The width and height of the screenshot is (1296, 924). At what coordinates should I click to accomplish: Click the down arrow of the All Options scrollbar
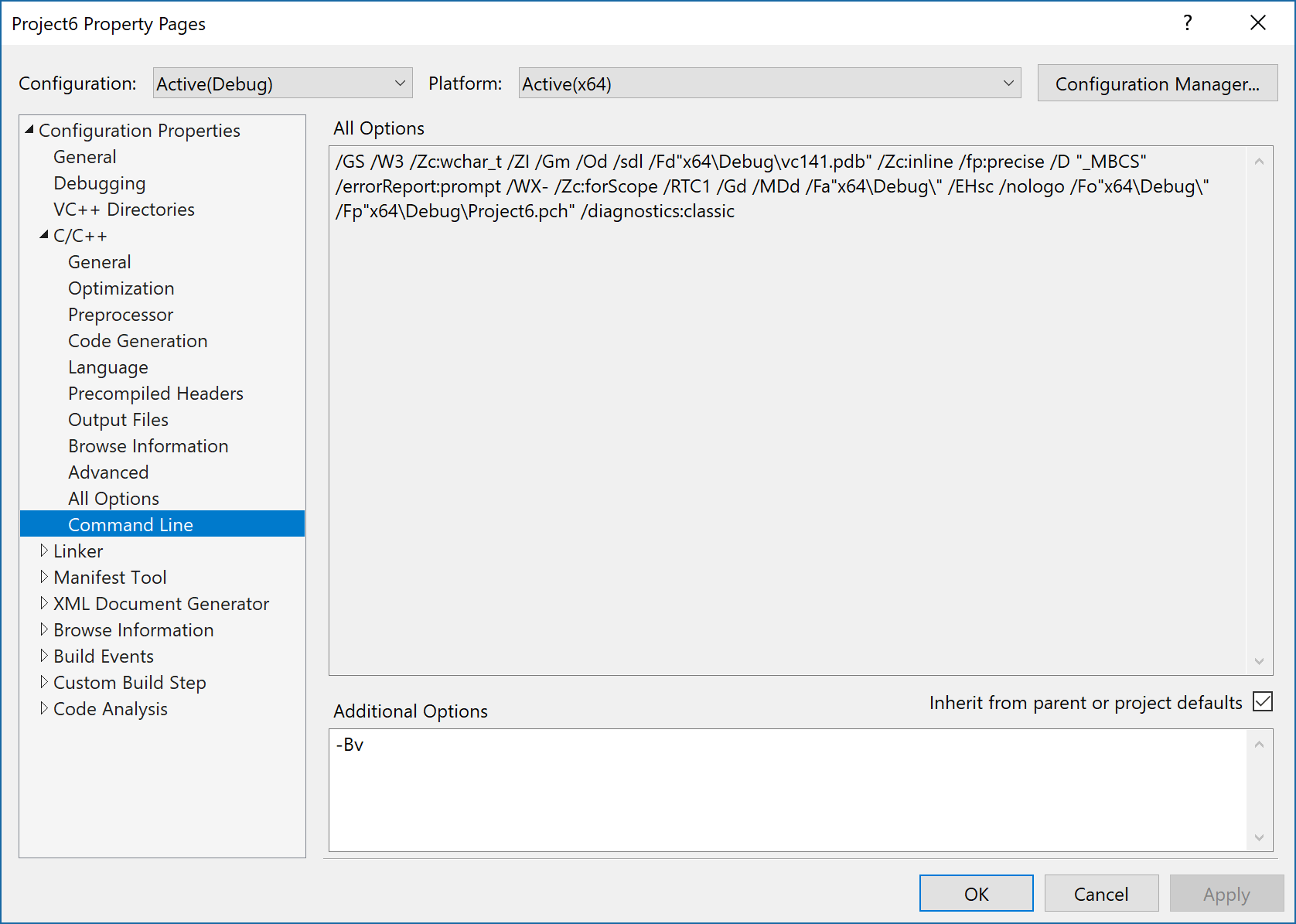click(1259, 661)
